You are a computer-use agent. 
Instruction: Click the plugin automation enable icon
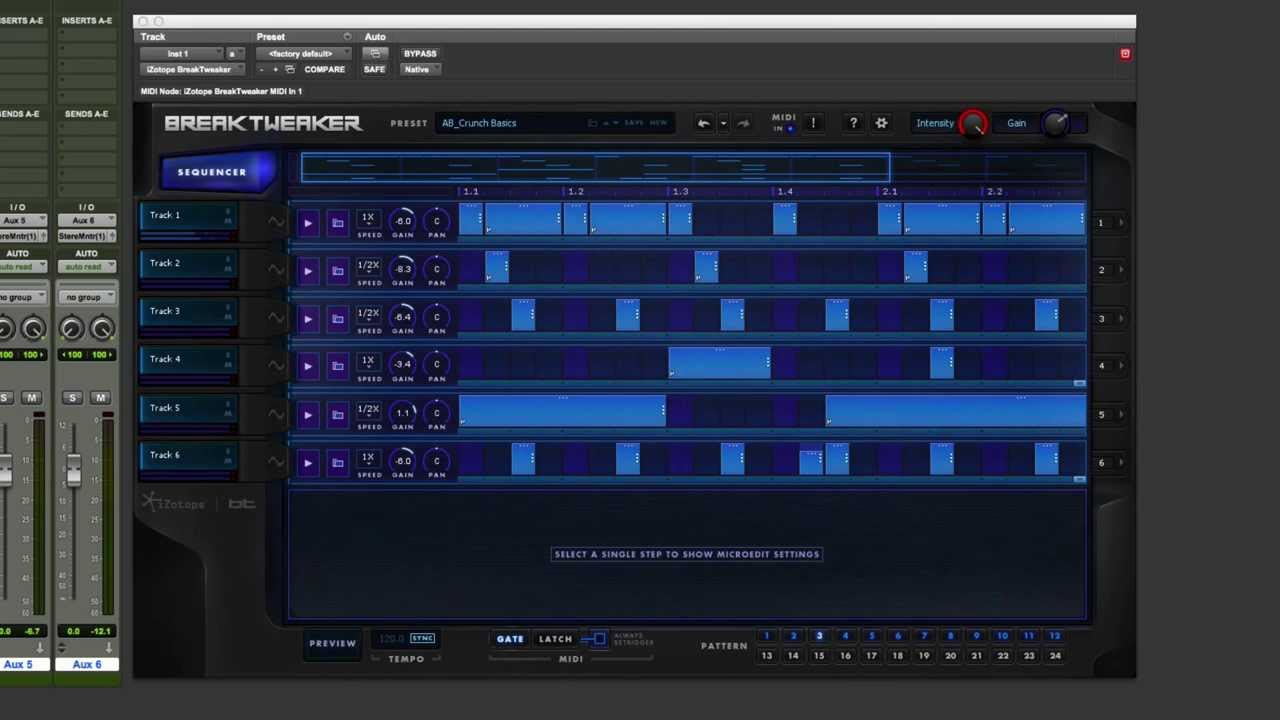pyautogui.click(x=374, y=54)
